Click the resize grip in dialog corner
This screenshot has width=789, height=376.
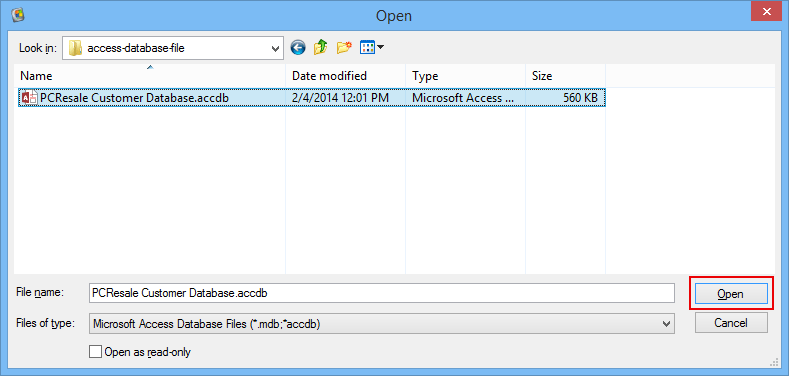[x=773, y=362]
